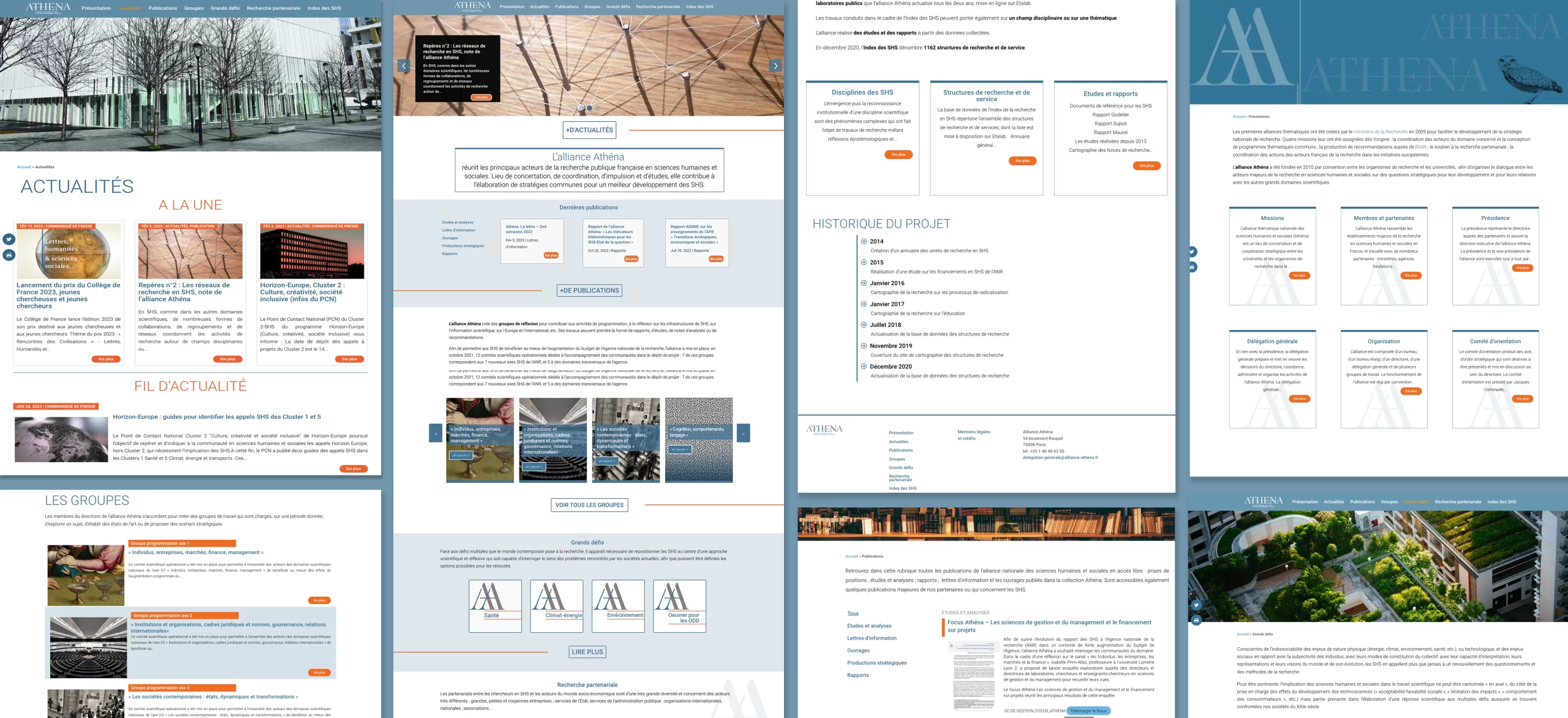1568x718 pixels.
Task: Select the Tous filter on the Publications page
Action: click(853, 613)
